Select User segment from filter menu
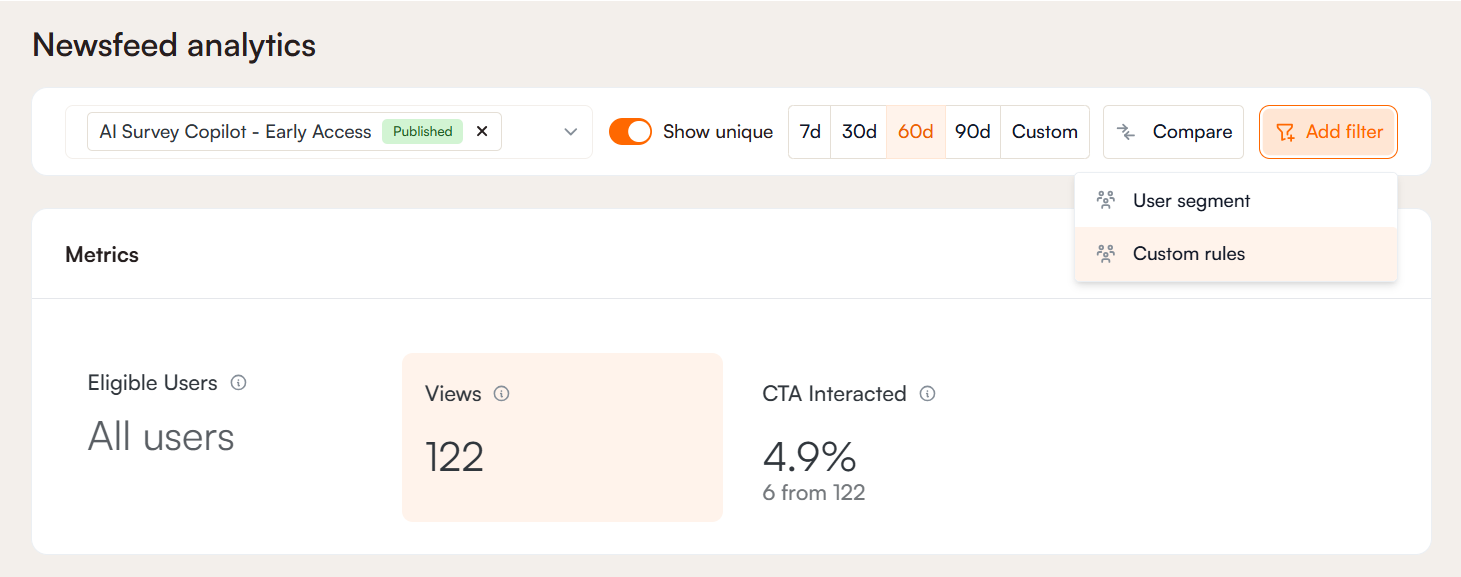Viewport: 1461px width, 577px height. (x=1191, y=201)
